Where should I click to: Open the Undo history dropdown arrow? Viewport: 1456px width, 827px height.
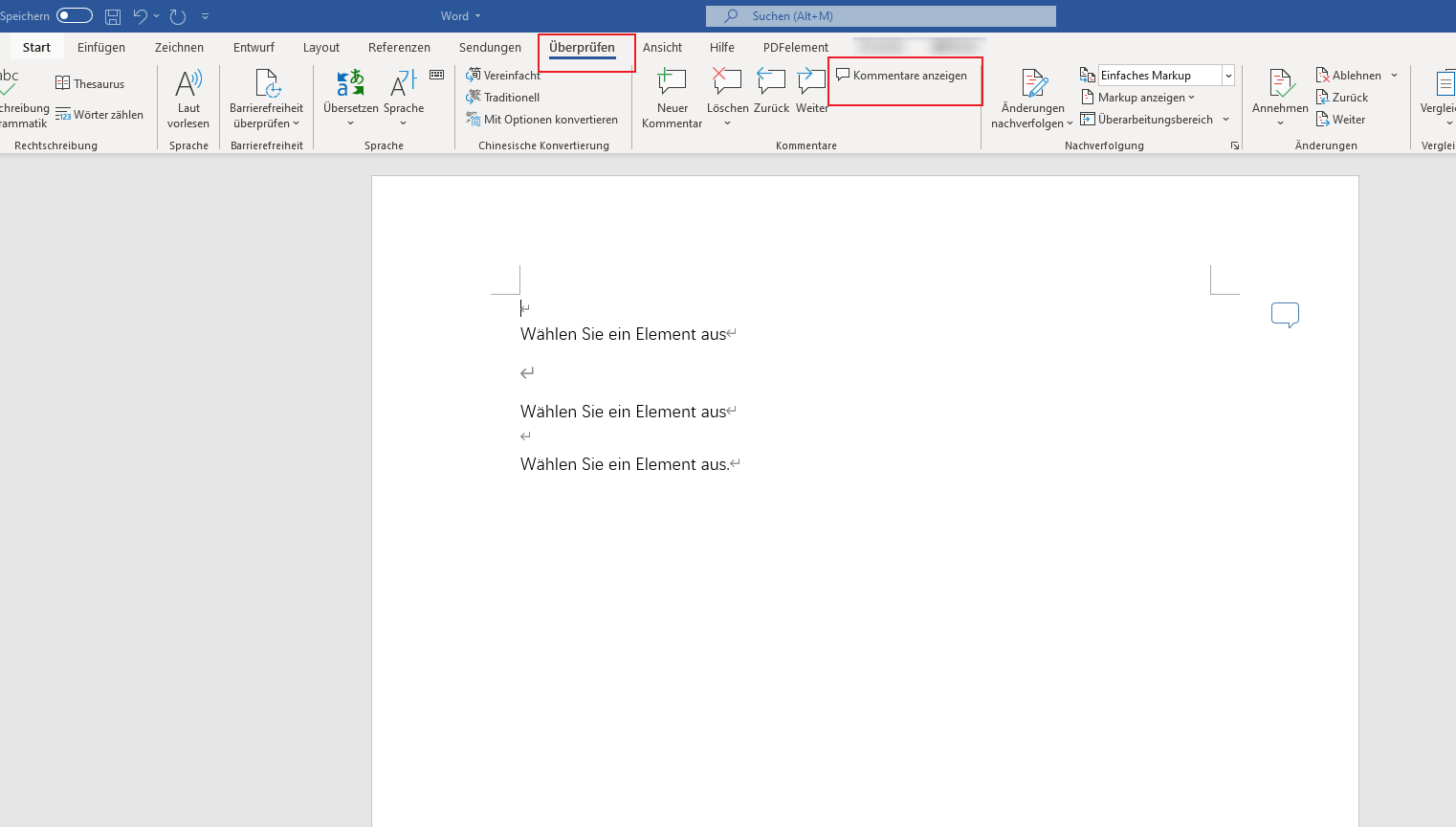(x=157, y=16)
